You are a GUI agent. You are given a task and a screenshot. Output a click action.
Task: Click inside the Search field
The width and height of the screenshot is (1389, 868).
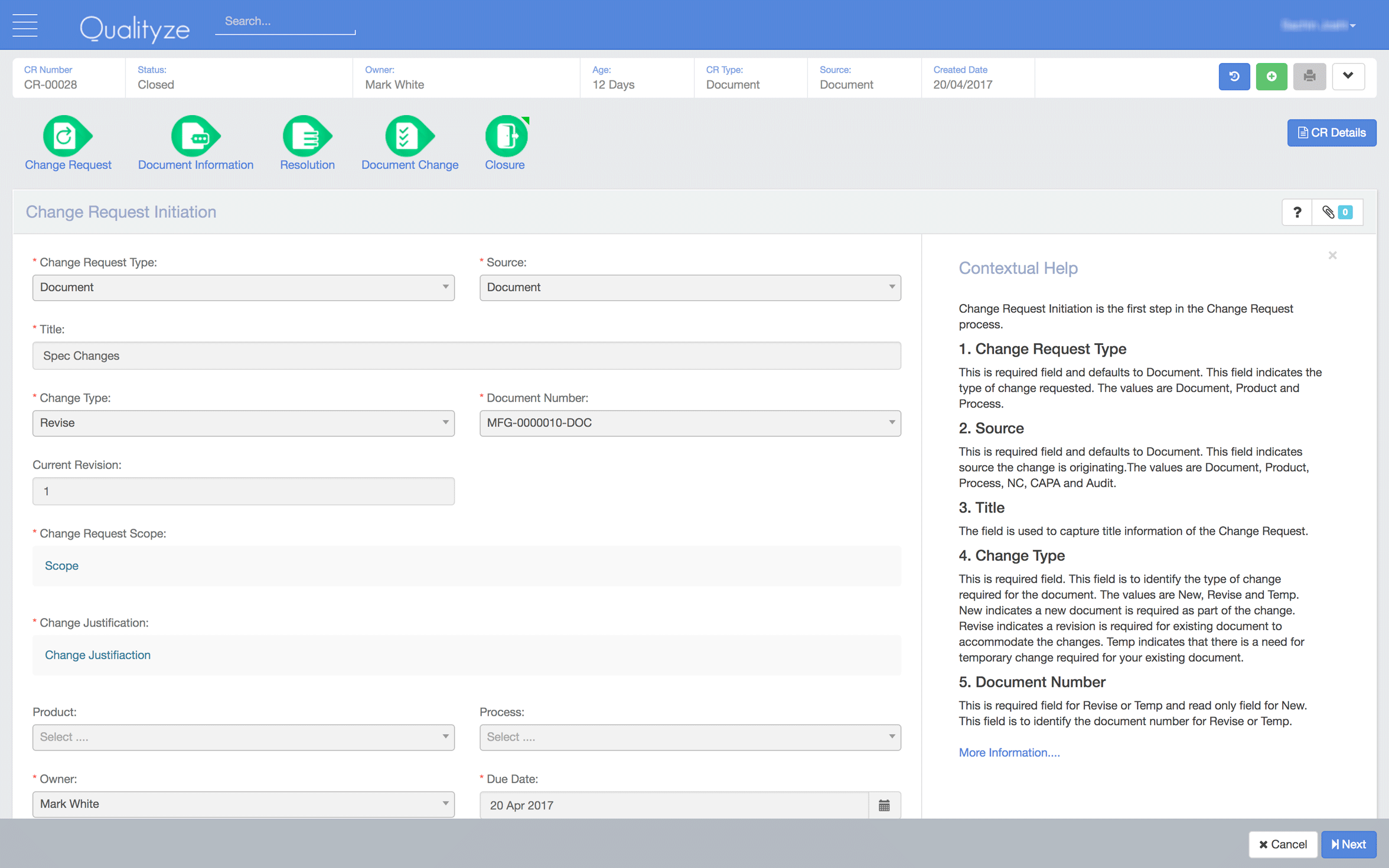(x=285, y=21)
